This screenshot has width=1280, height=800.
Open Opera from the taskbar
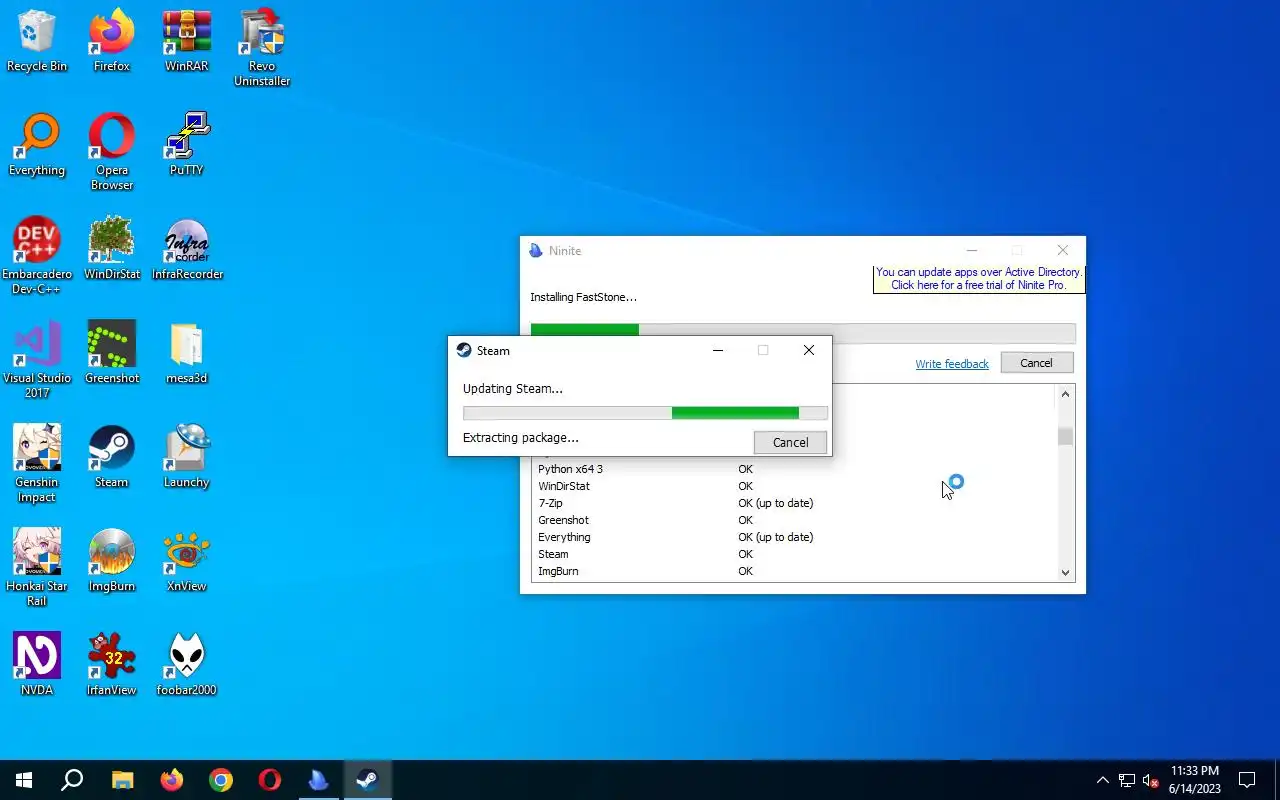click(x=269, y=780)
